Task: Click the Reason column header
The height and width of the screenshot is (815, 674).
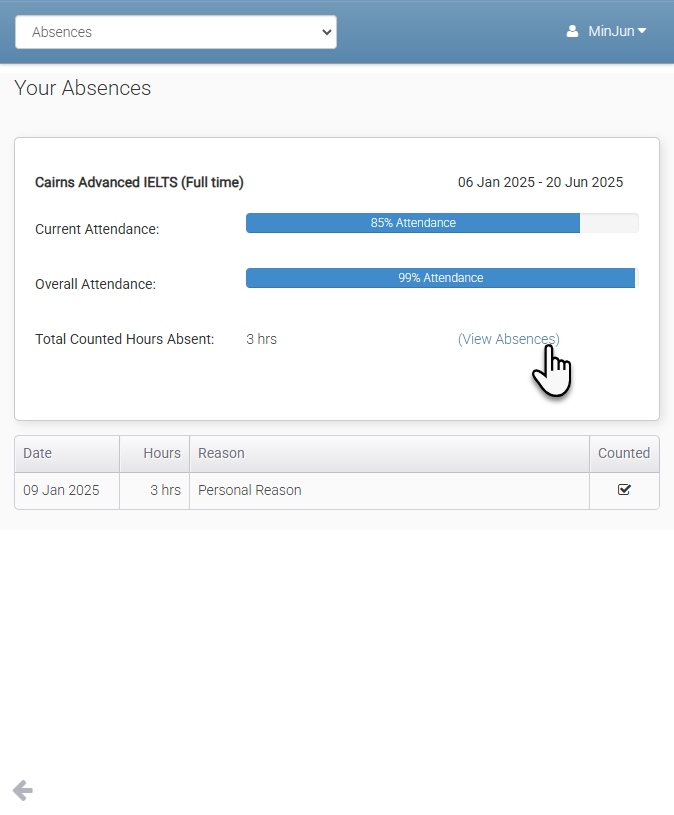Action: pos(221,453)
